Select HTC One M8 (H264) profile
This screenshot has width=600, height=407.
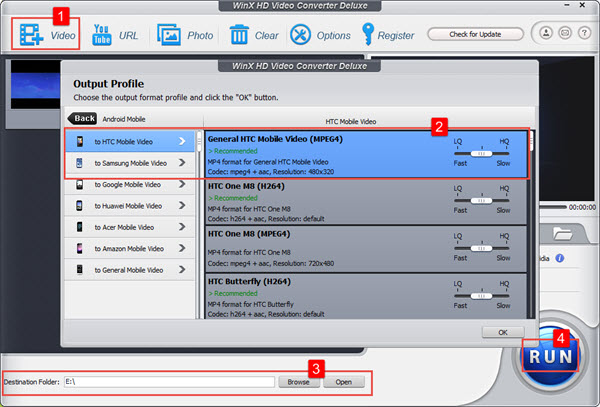(x=366, y=202)
